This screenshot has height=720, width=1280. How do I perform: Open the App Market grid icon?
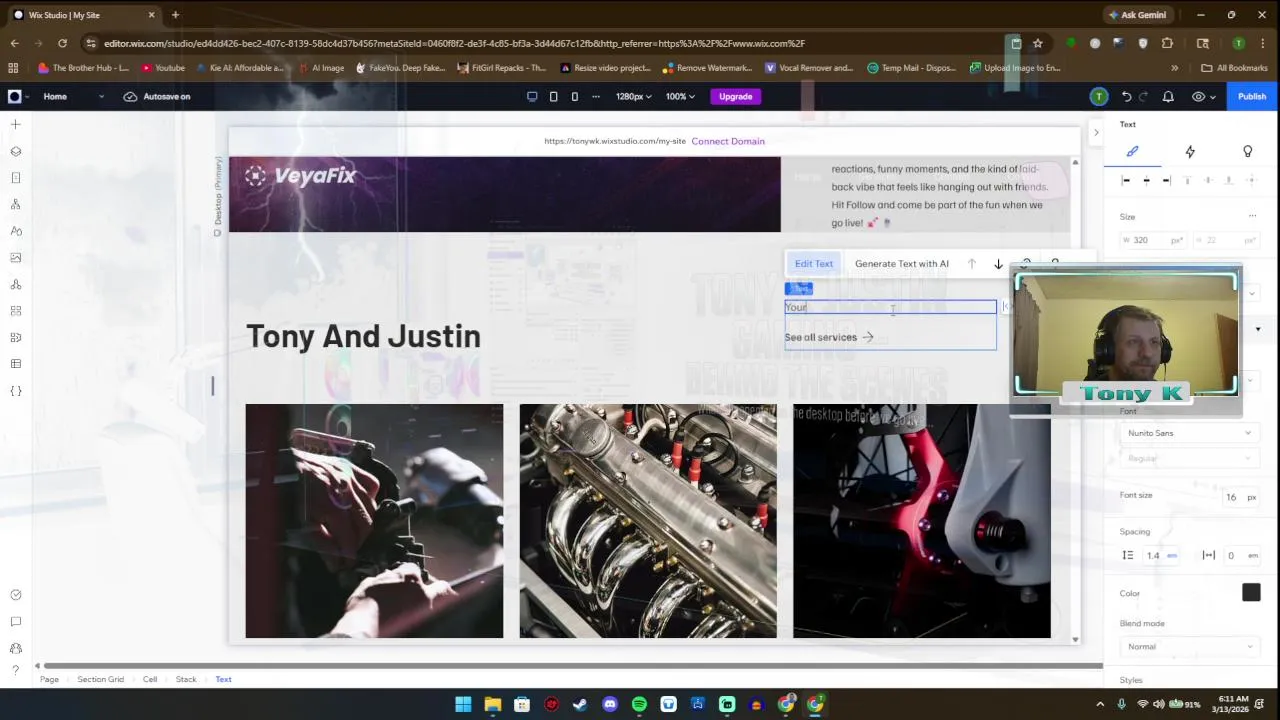[x=16, y=311]
